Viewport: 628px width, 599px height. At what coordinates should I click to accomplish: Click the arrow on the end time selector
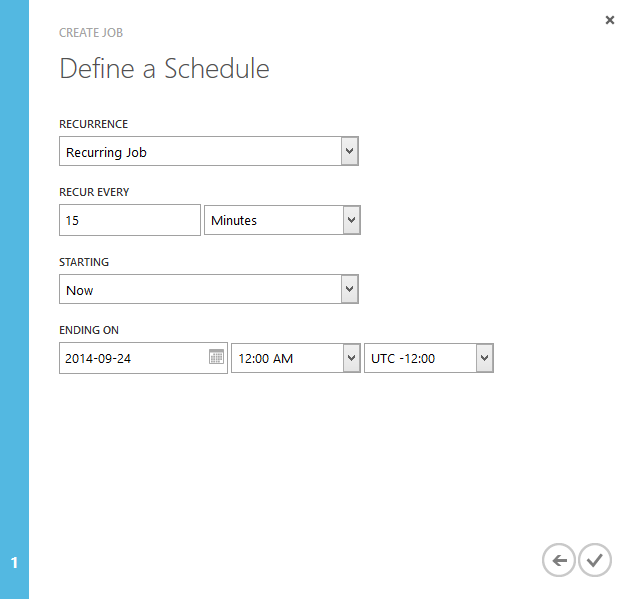[351, 358]
